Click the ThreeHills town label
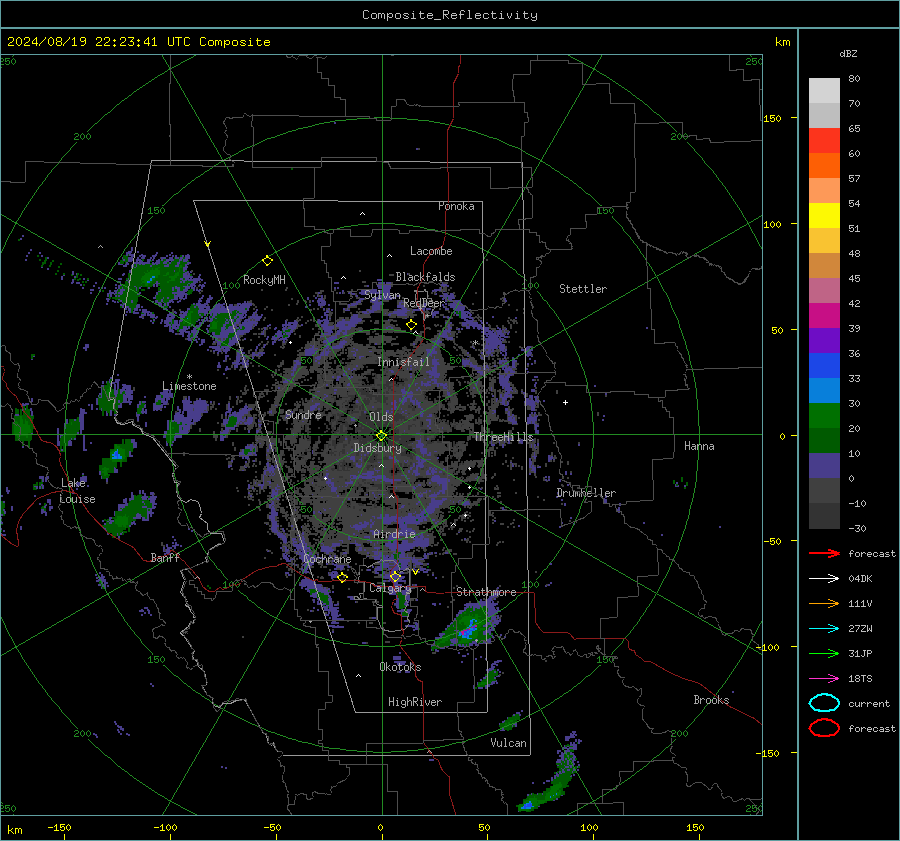The width and height of the screenshot is (900, 841). tap(503, 437)
